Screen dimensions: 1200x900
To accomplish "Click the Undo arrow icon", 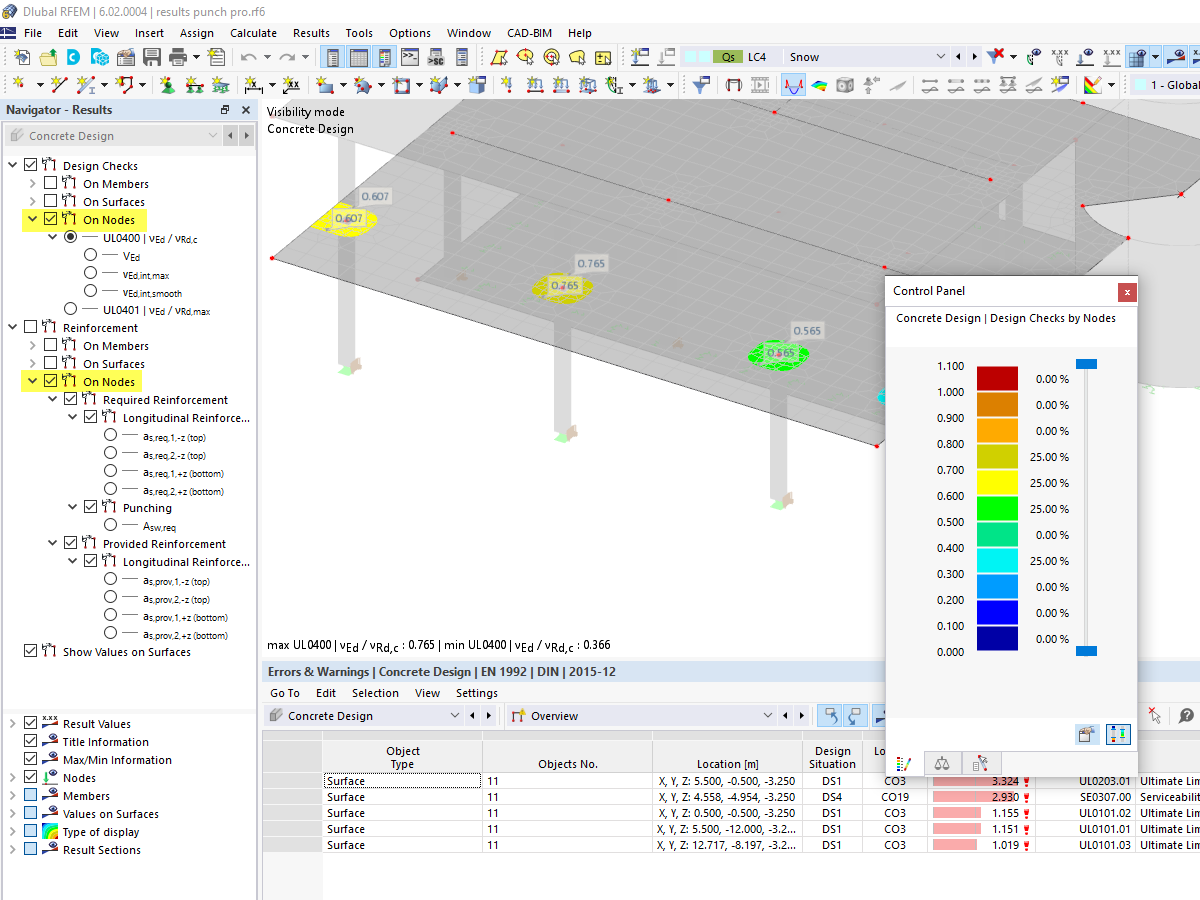I will tap(248, 57).
